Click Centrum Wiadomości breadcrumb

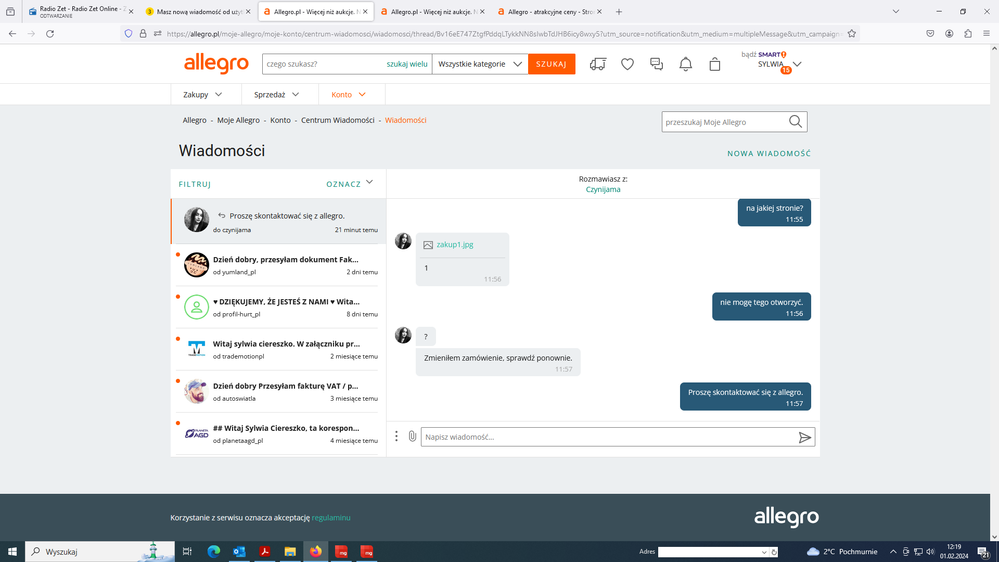[338, 120]
